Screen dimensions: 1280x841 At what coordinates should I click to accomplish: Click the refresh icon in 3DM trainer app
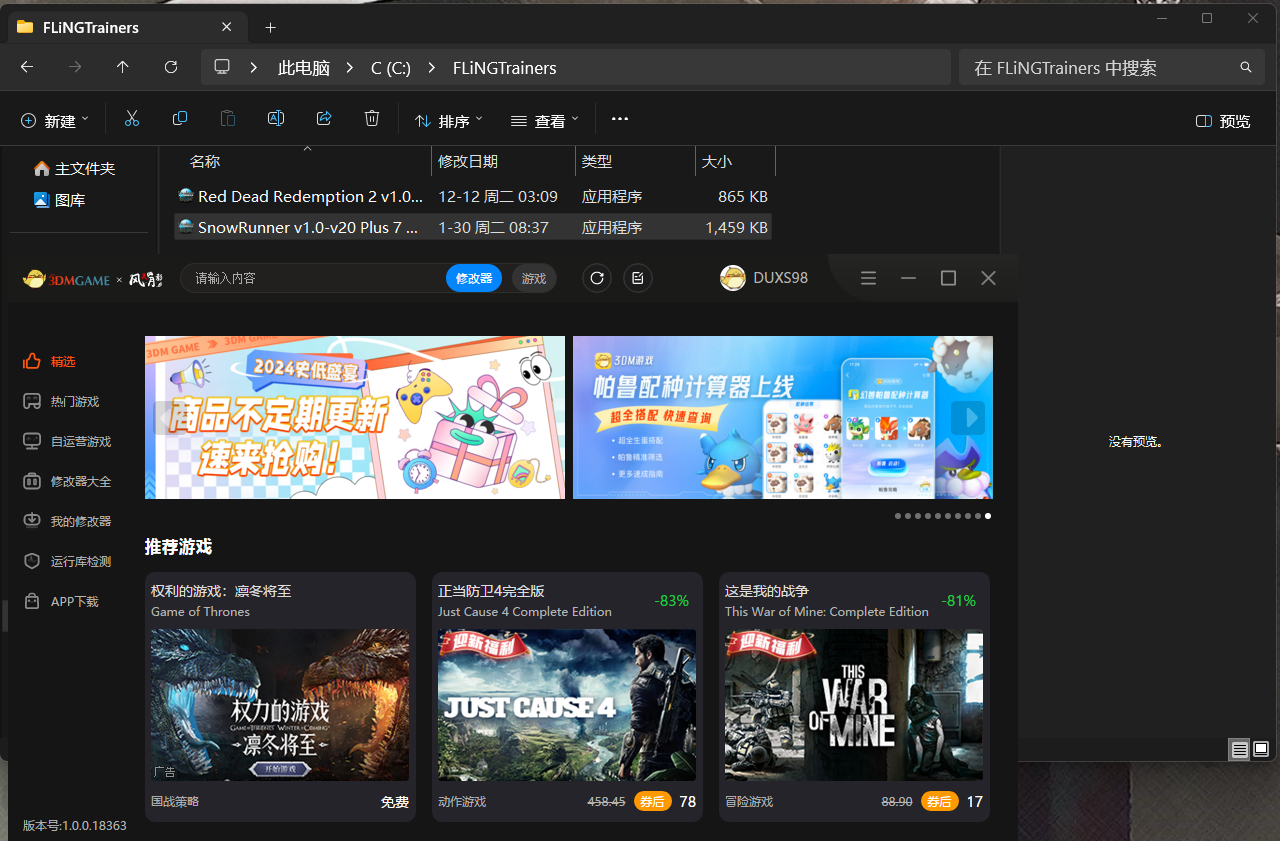(x=597, y=278)
